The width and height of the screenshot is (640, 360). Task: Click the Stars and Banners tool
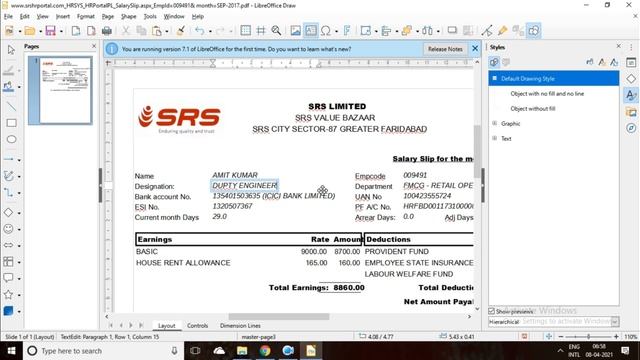[8, 294]
